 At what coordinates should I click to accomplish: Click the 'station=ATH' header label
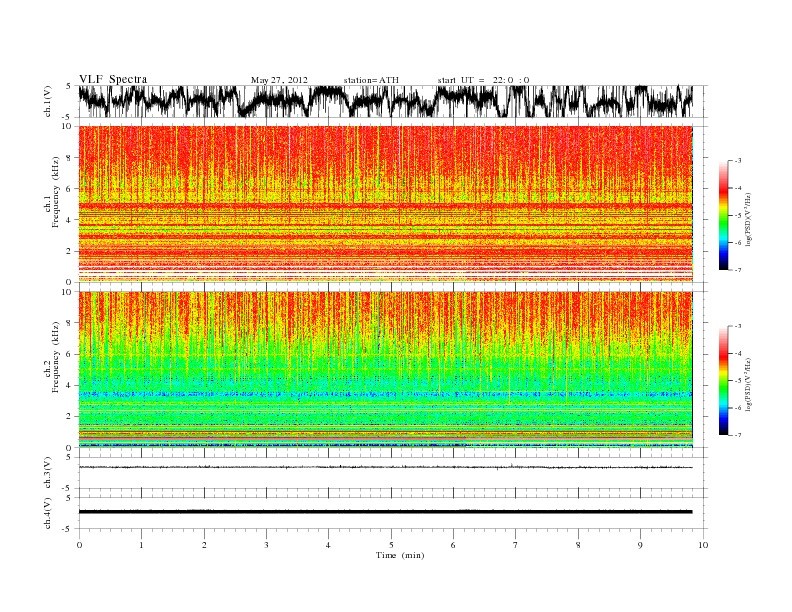pyautogui.click(x=371, y=80)
